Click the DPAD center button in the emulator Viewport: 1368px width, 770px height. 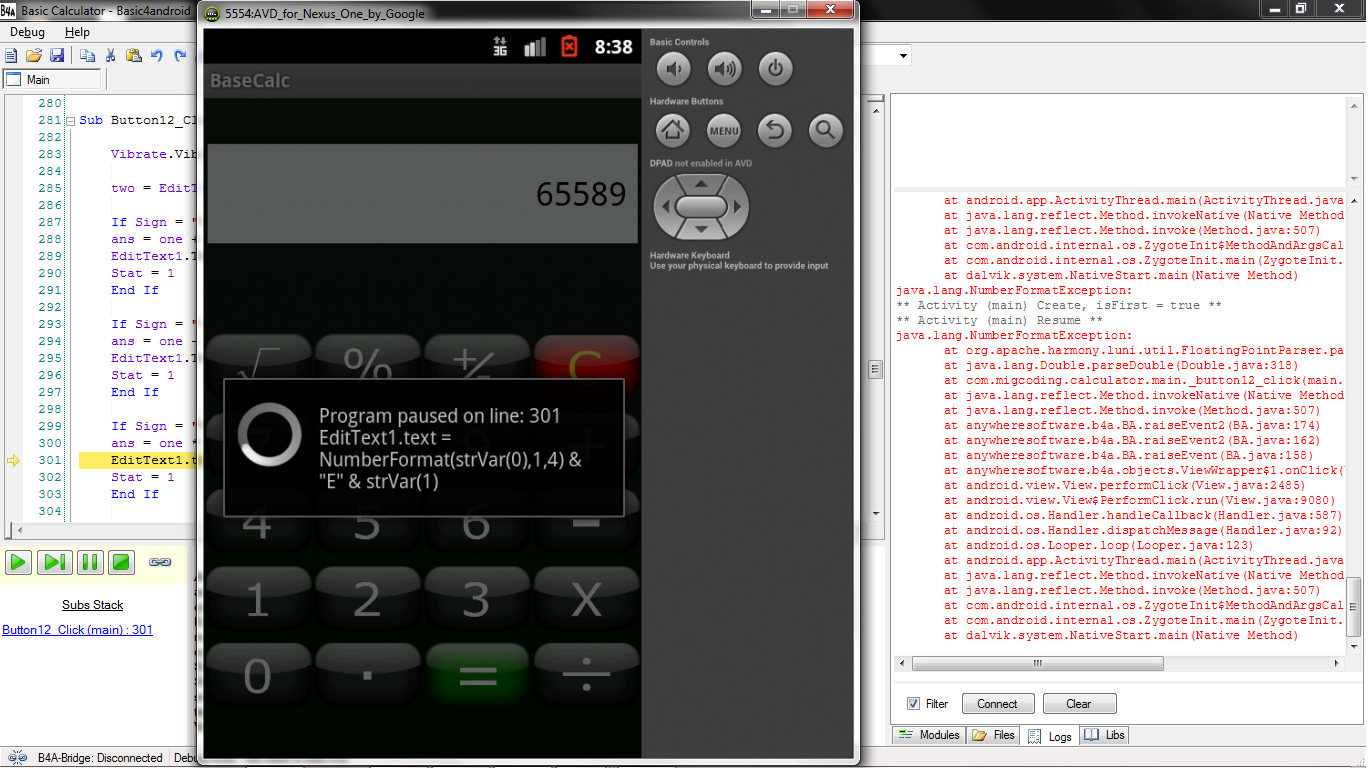pos(700,207)
